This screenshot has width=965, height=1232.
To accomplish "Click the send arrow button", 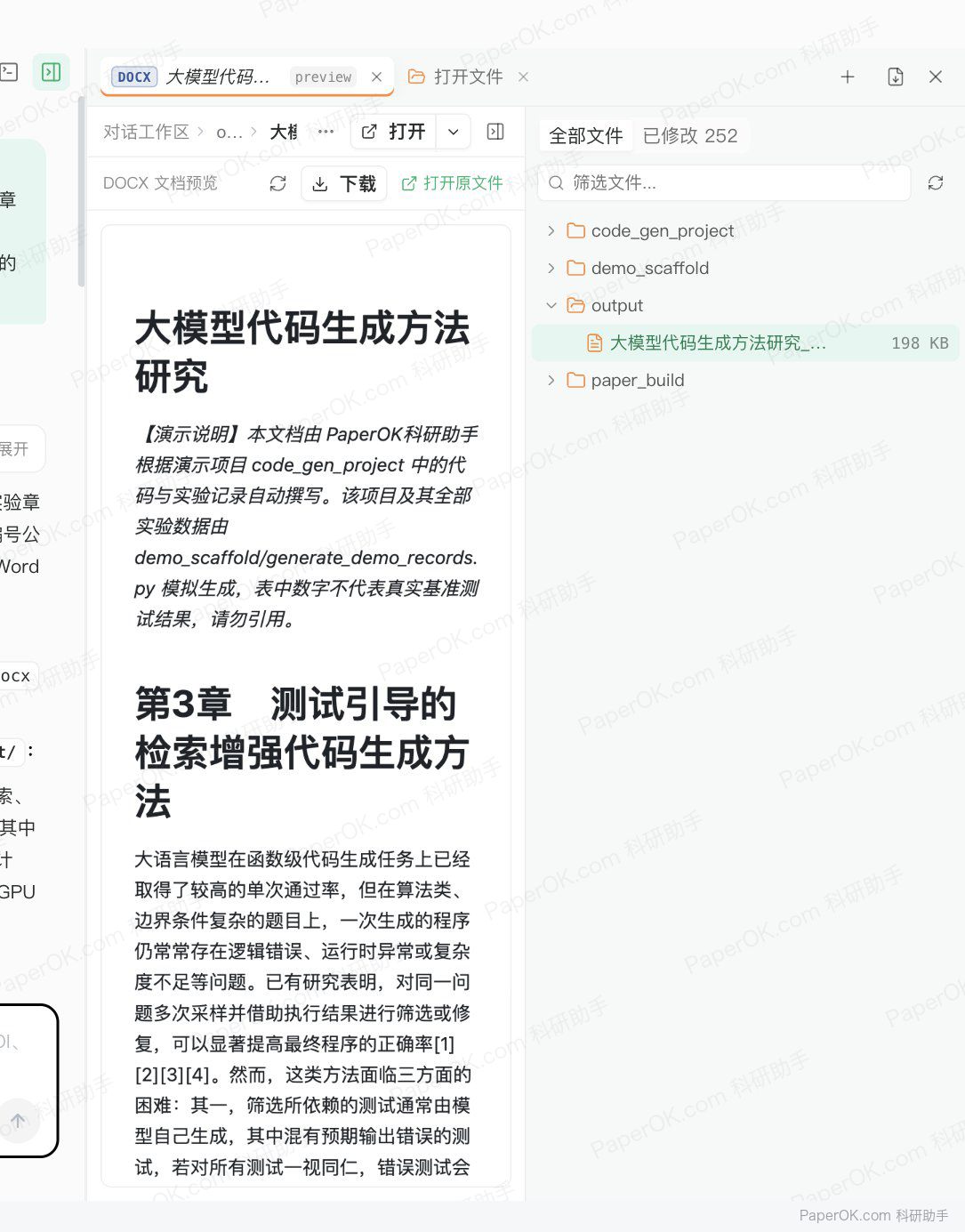I will click(x=18, y=1121).
